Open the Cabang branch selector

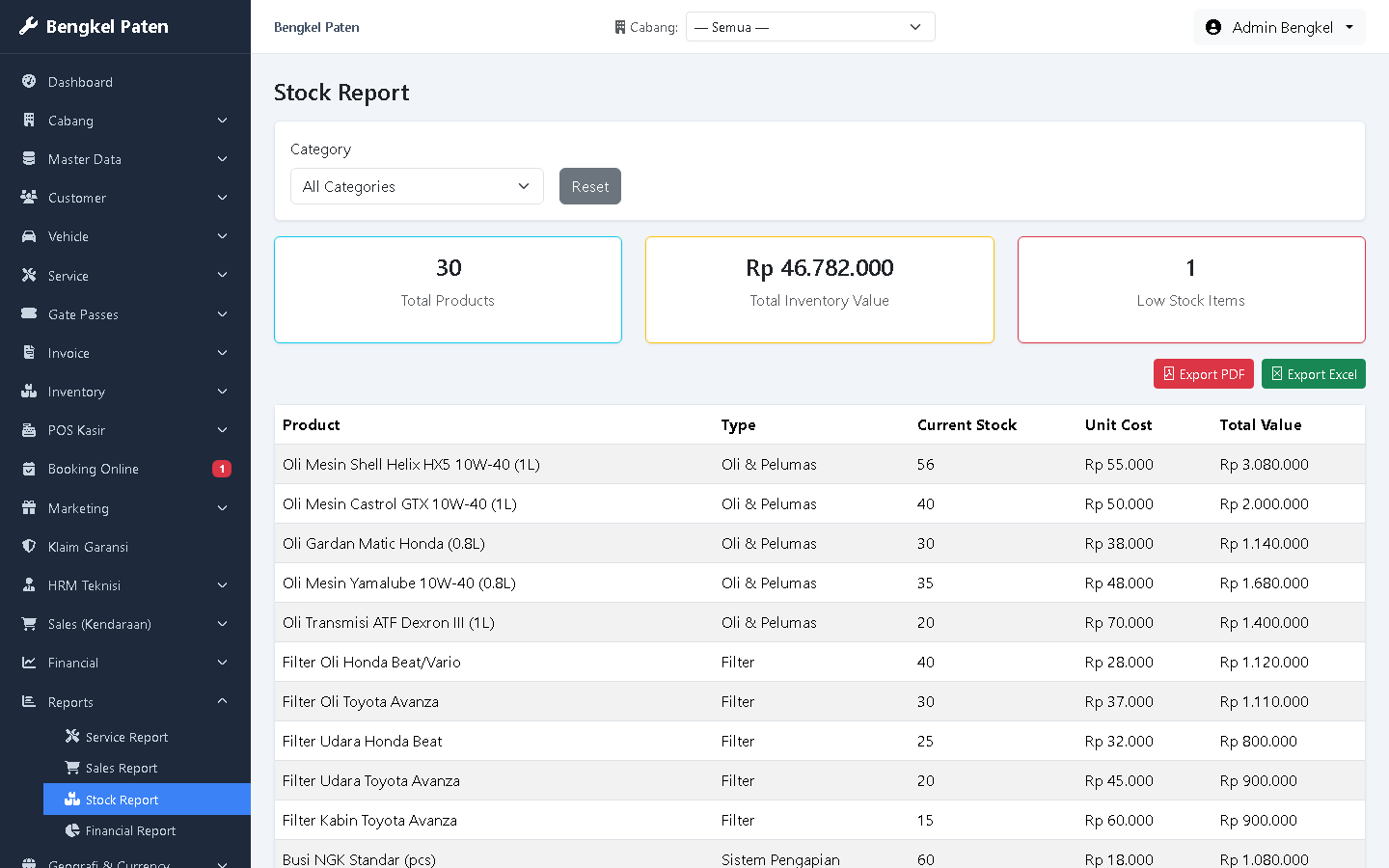pyautogui.click(x=810, y=27)
